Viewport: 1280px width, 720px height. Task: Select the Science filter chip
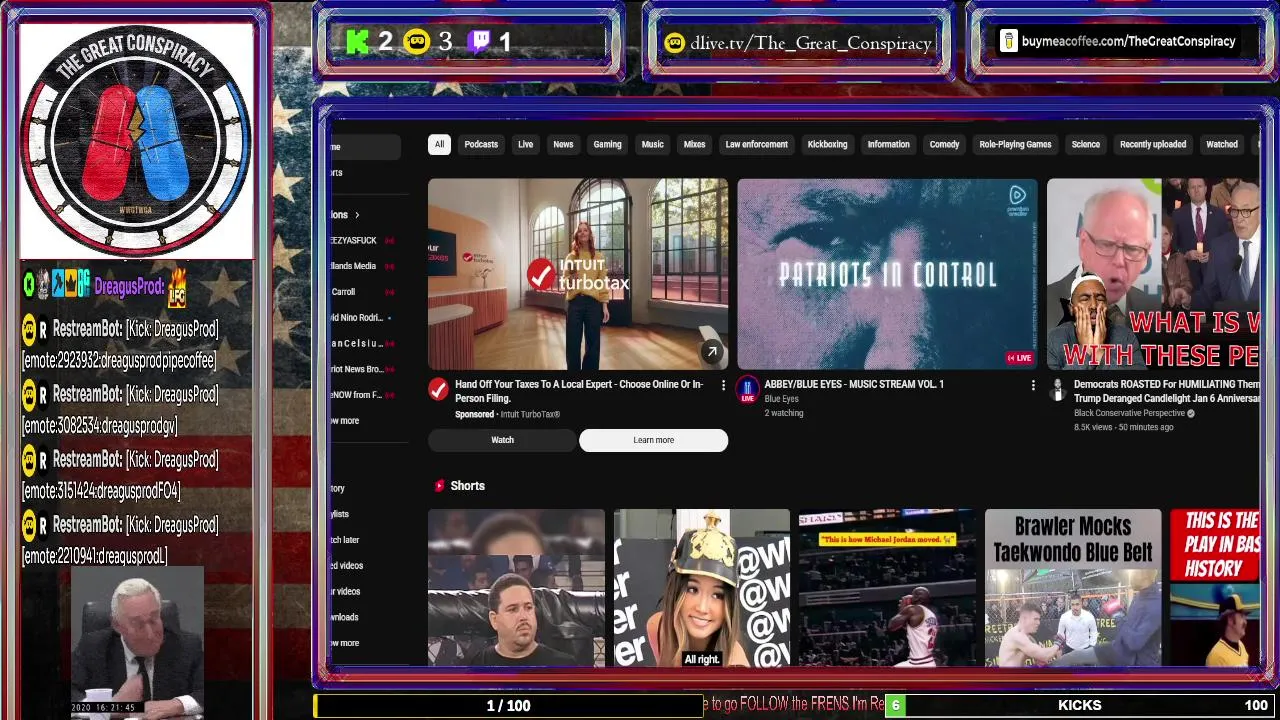1085,144
